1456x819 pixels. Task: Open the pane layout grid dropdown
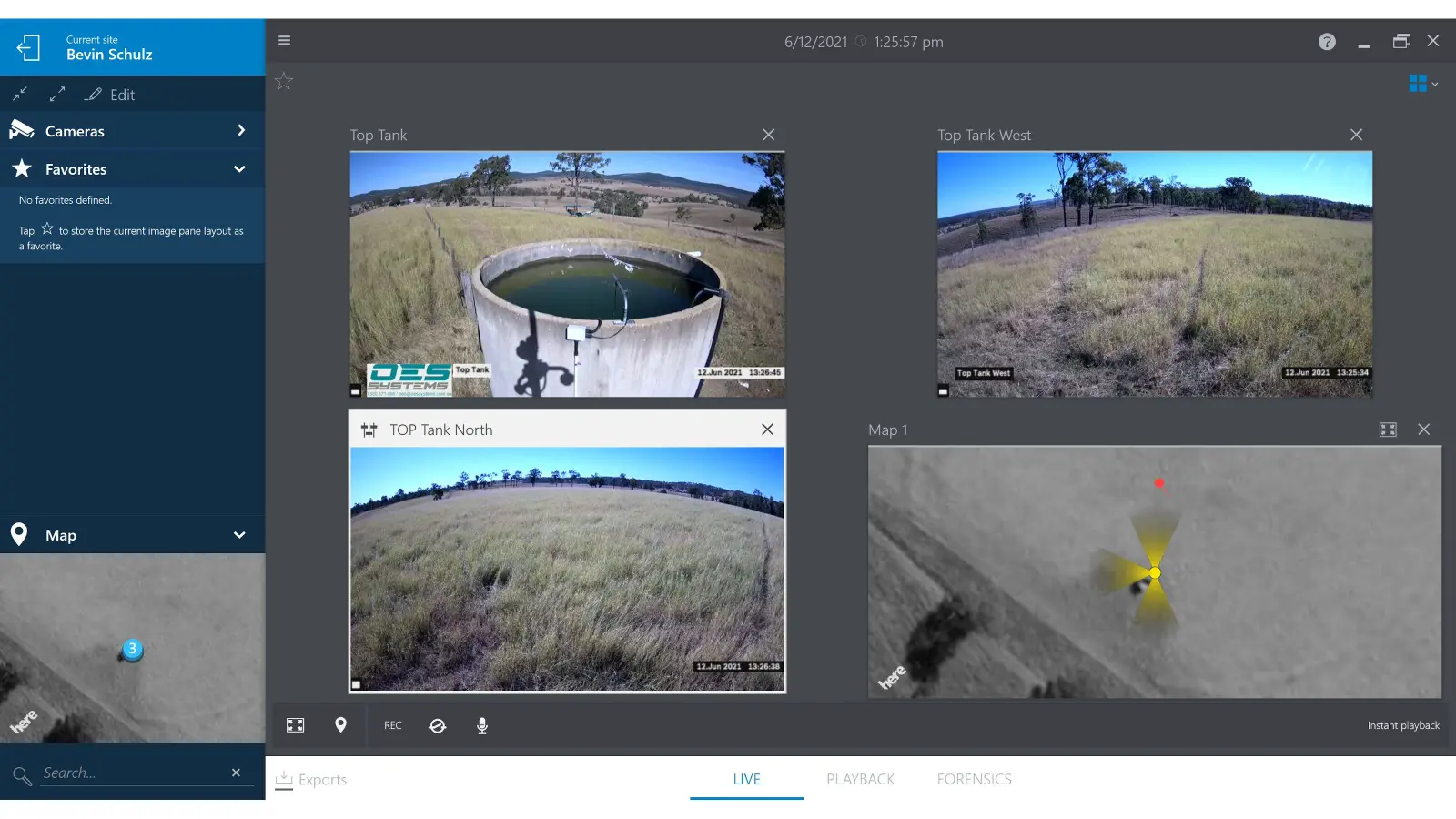[x=1423, y=84]
